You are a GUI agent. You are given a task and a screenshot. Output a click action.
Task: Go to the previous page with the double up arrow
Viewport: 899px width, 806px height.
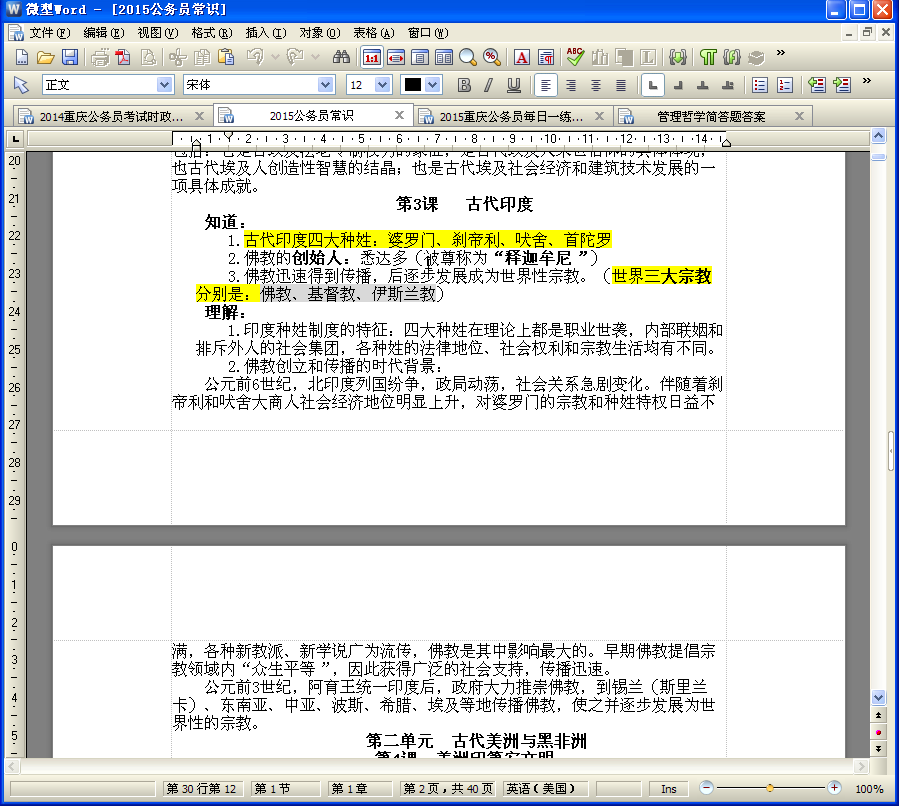[x=878, y=715]
